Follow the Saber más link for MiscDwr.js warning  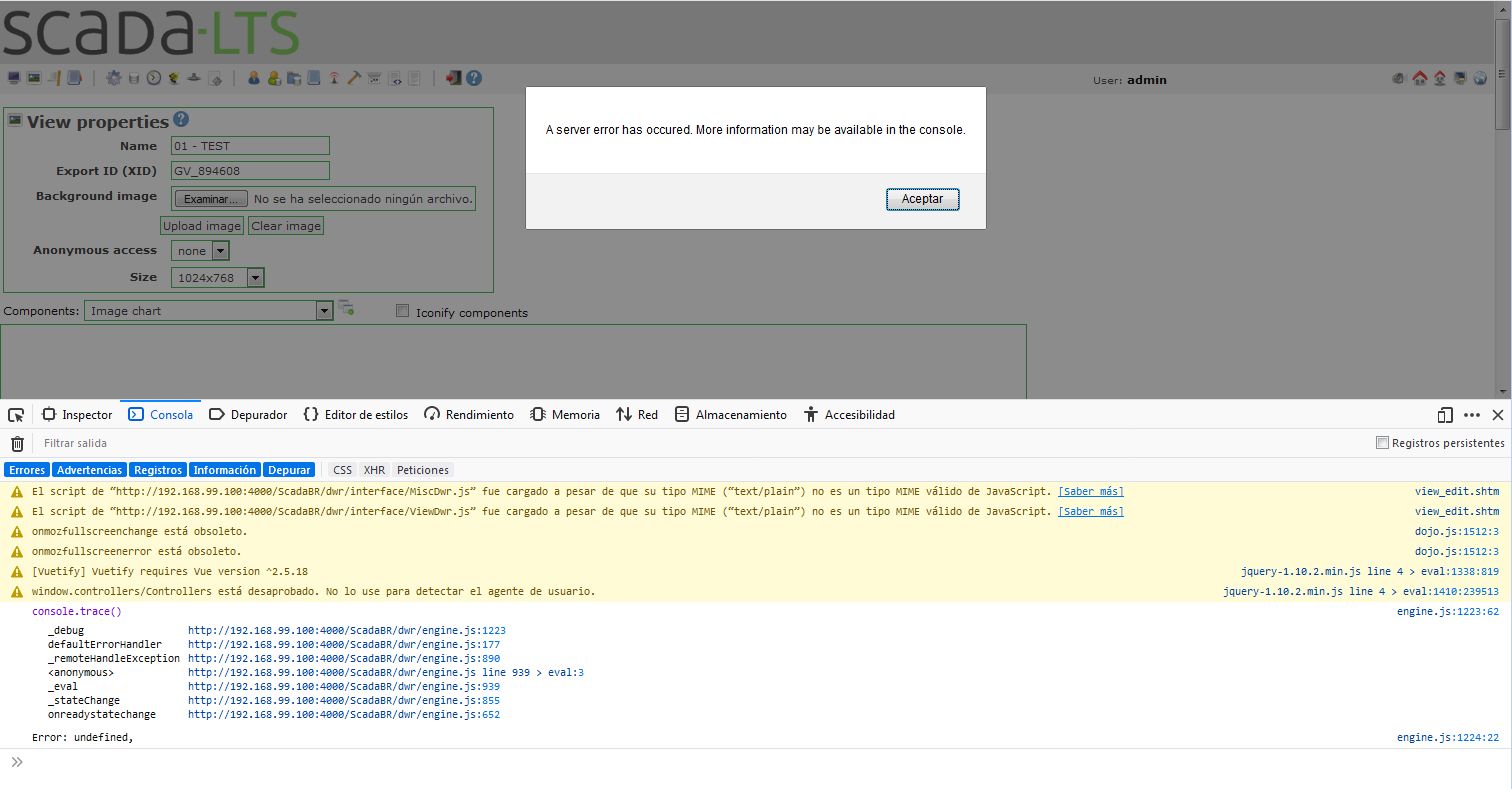pyautogui.click(x=1091, y=491)
